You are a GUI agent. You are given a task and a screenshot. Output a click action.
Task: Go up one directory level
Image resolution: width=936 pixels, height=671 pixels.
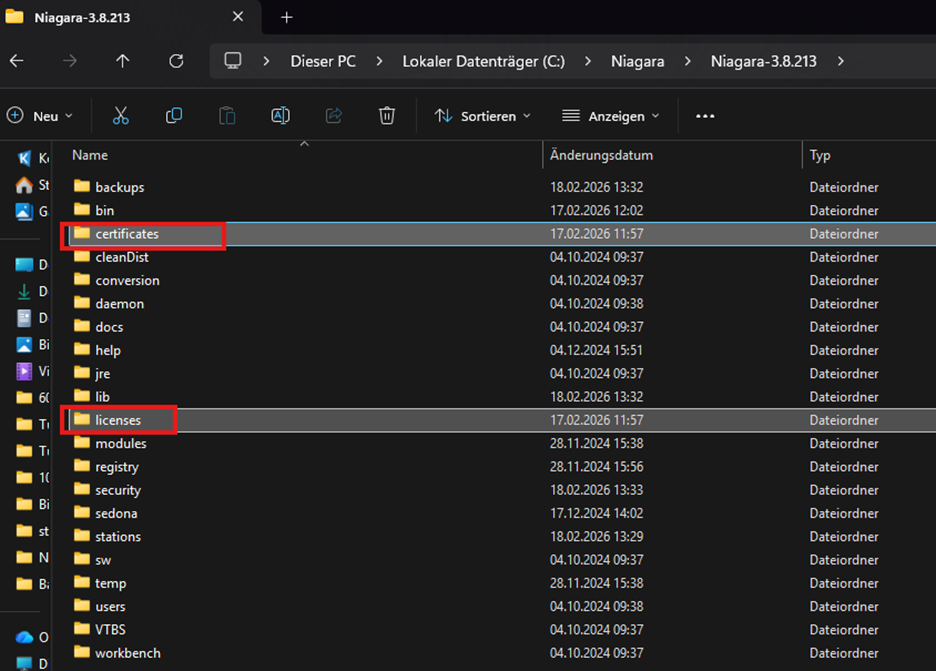(x=123, y=61)
